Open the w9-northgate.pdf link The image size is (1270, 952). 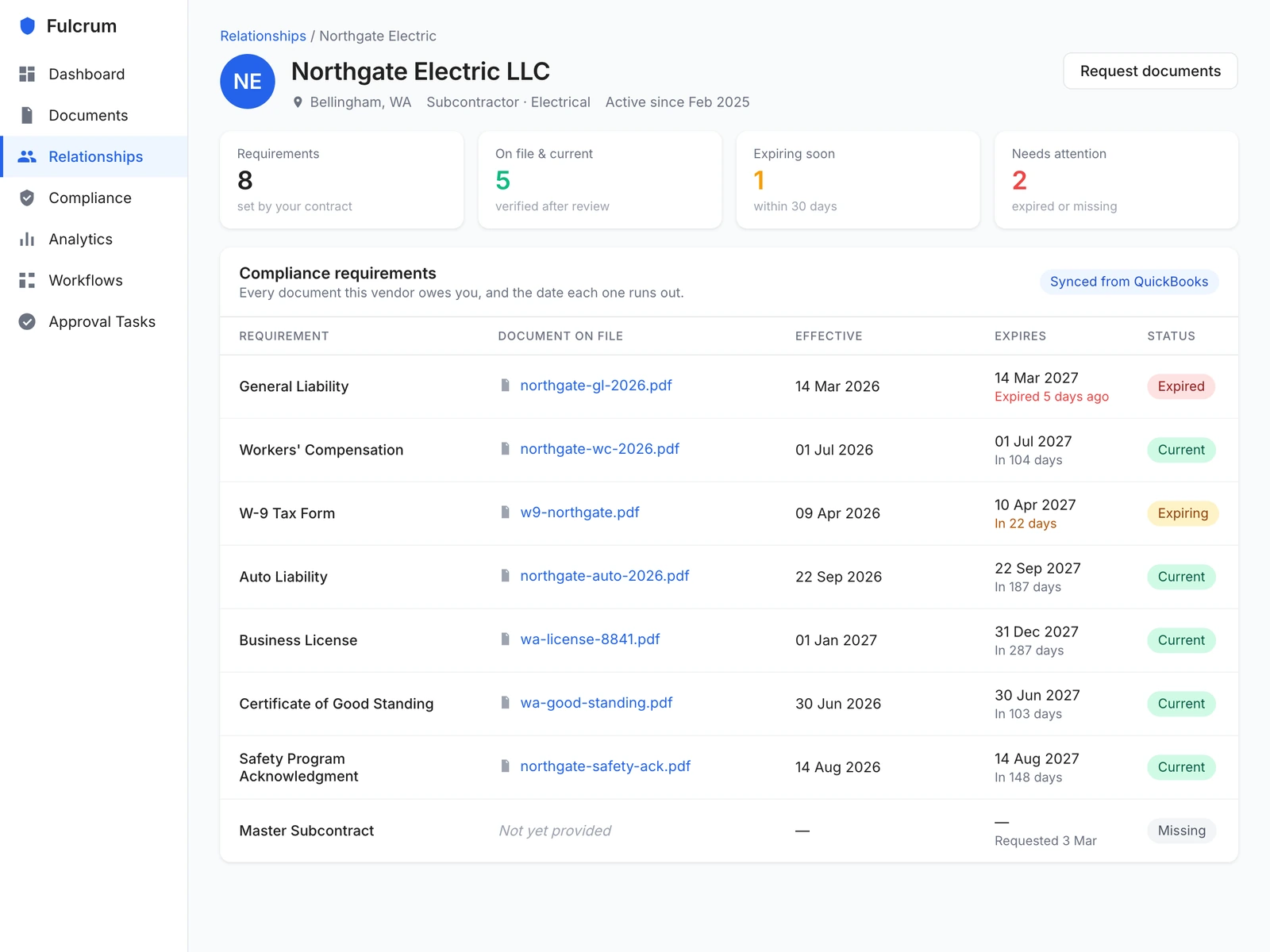(579, 512)
